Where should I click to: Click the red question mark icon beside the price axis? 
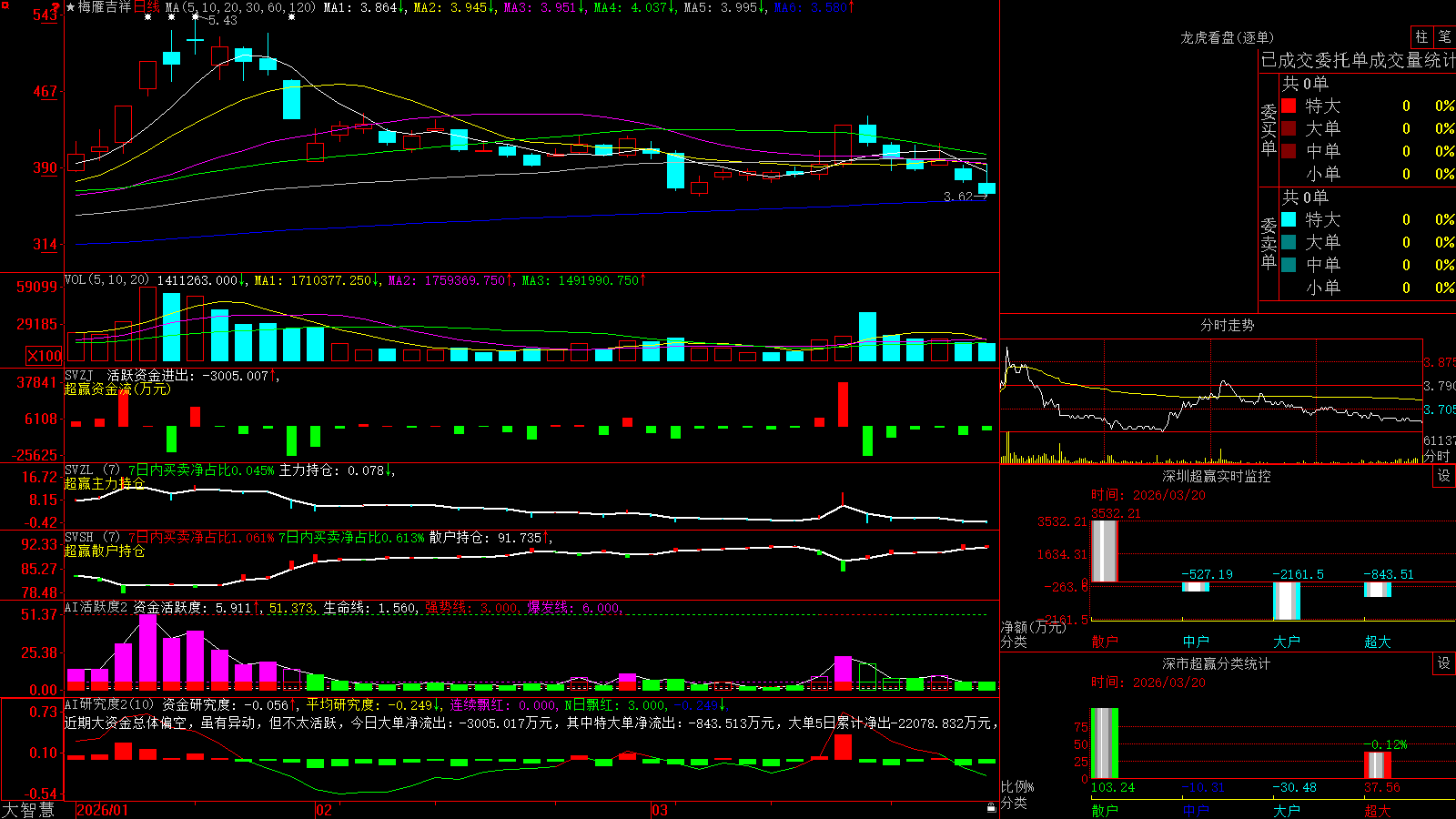56,7
